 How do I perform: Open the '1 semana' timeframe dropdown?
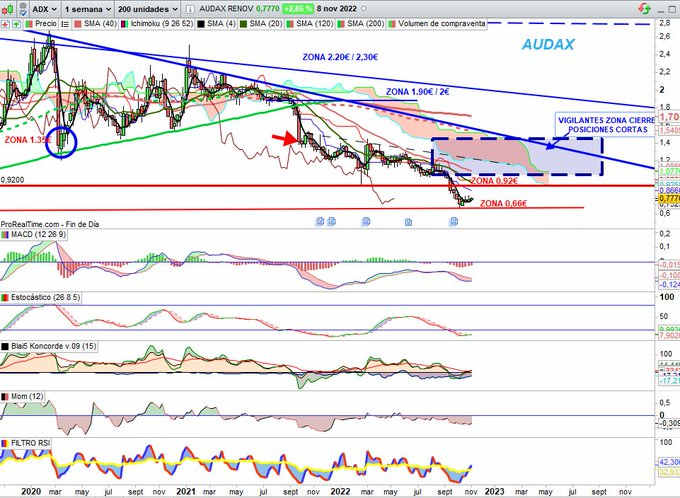88,9
